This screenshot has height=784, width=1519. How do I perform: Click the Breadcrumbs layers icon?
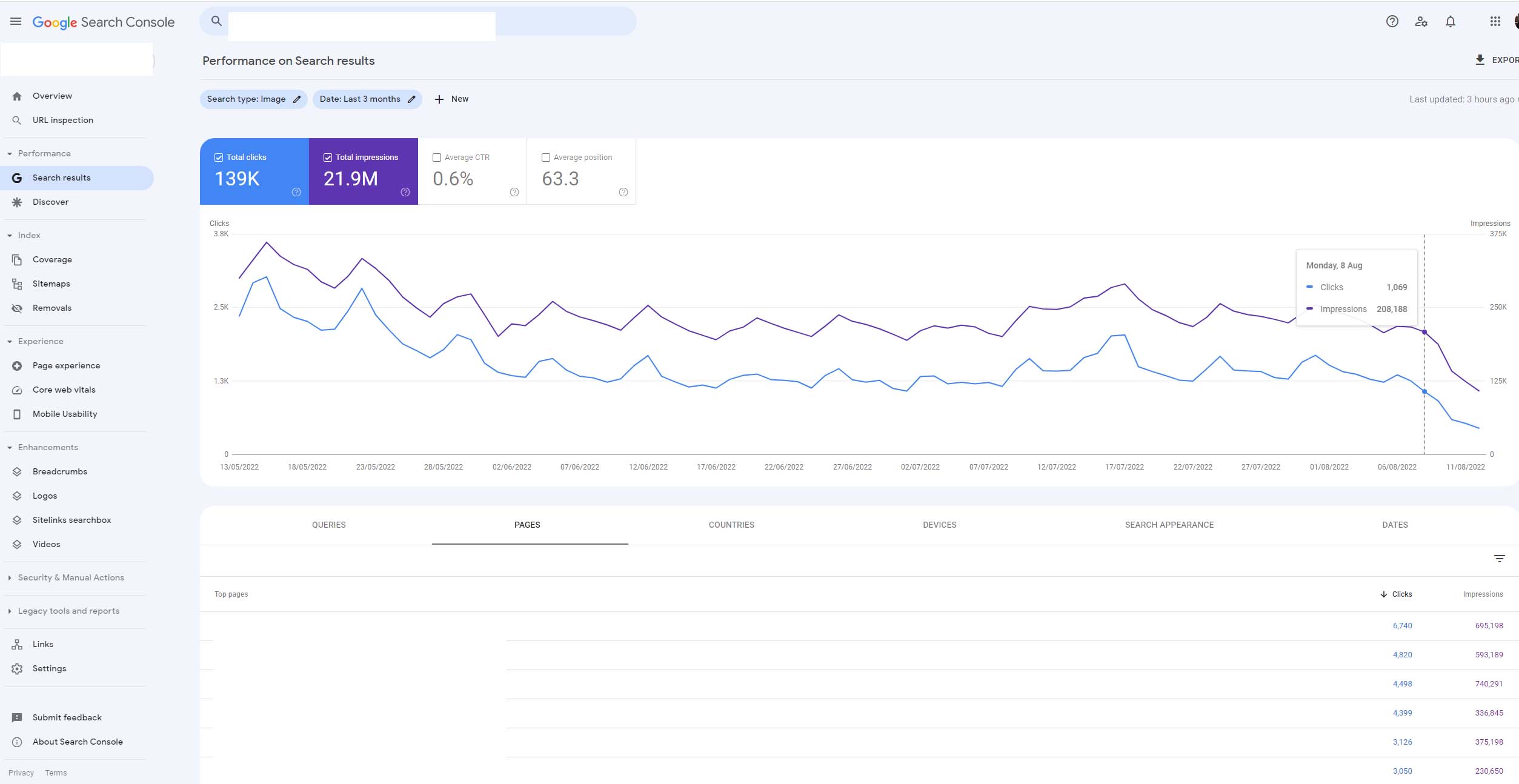[x=17, y=472]
